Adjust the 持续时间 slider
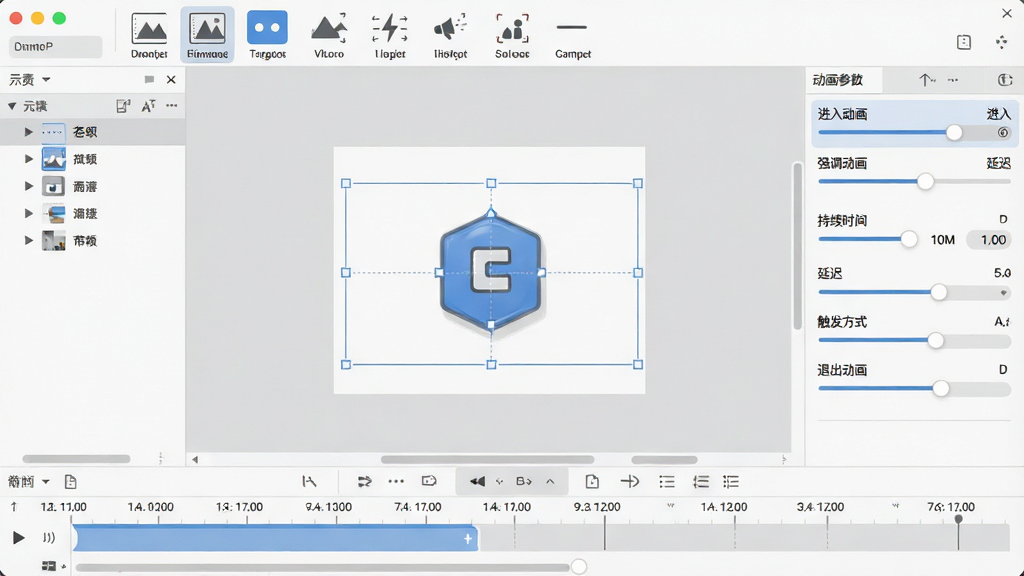Screen dimensions: 1024x576 point(909,239)
